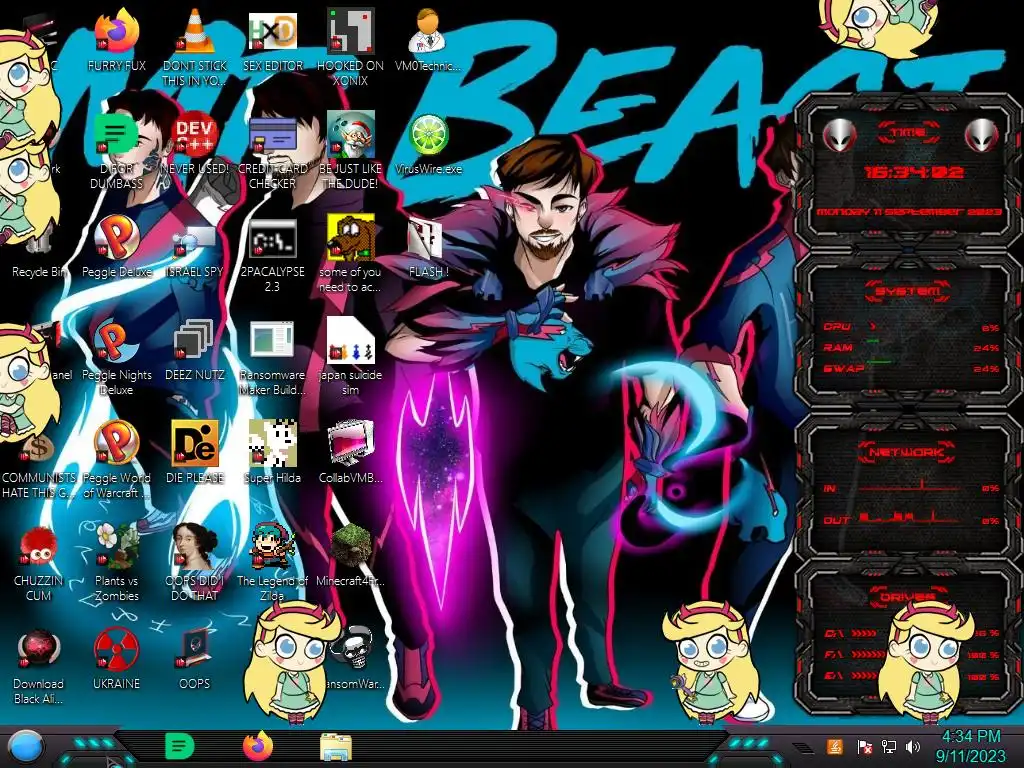Click the SYSTEM widget header

(909, 291)
